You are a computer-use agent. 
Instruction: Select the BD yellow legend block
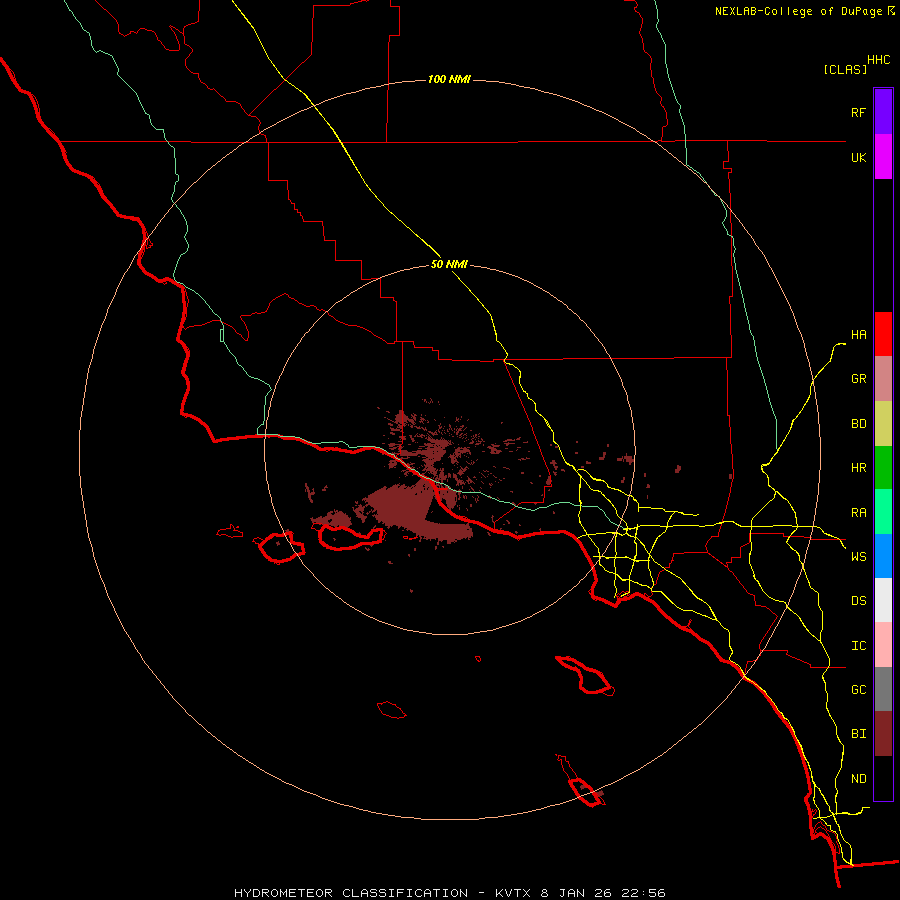883,424
